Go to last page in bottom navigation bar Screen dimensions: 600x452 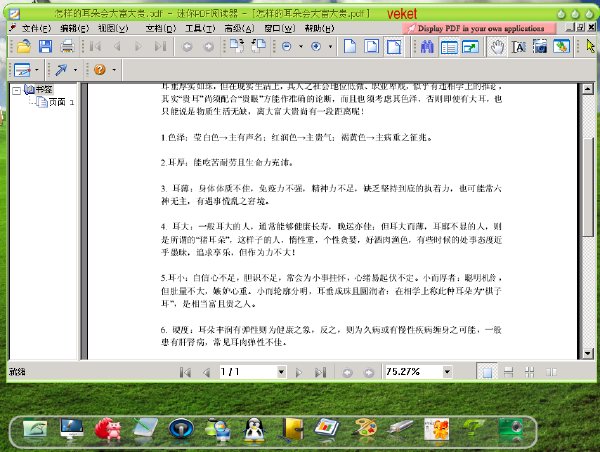coord(320,372)
